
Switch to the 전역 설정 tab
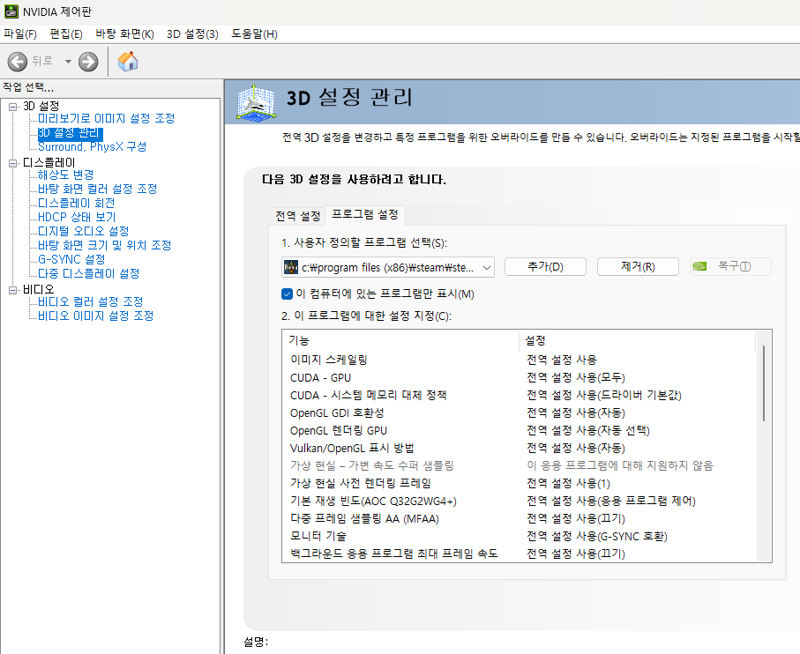tap(298, 216)
